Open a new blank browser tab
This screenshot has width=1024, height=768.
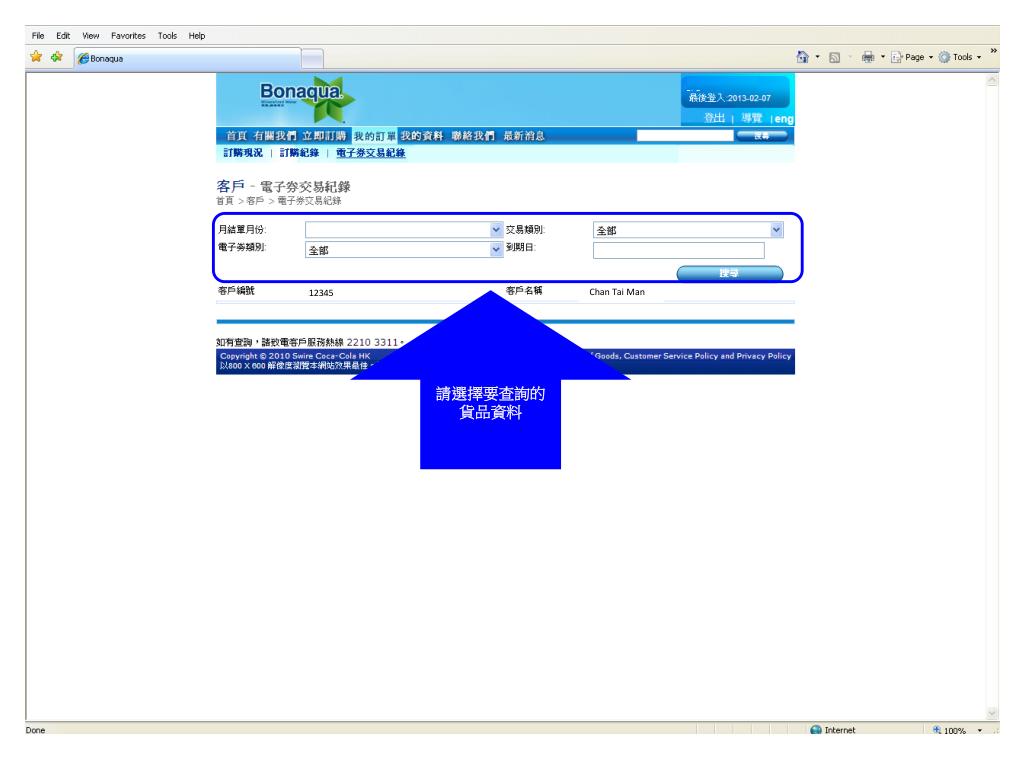[313, 58]
